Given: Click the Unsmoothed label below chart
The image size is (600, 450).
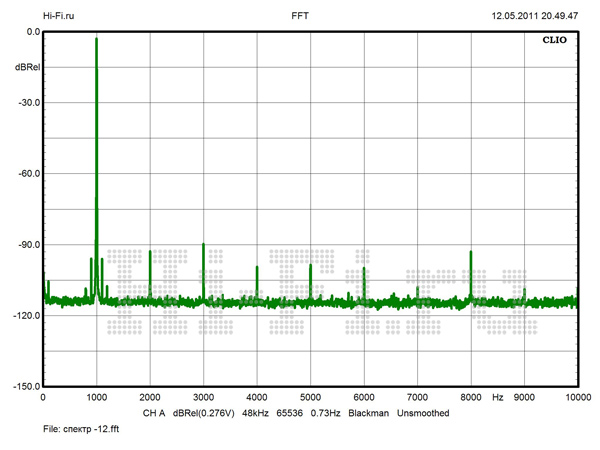Looking at the screenshot, I should coord(423,413).
